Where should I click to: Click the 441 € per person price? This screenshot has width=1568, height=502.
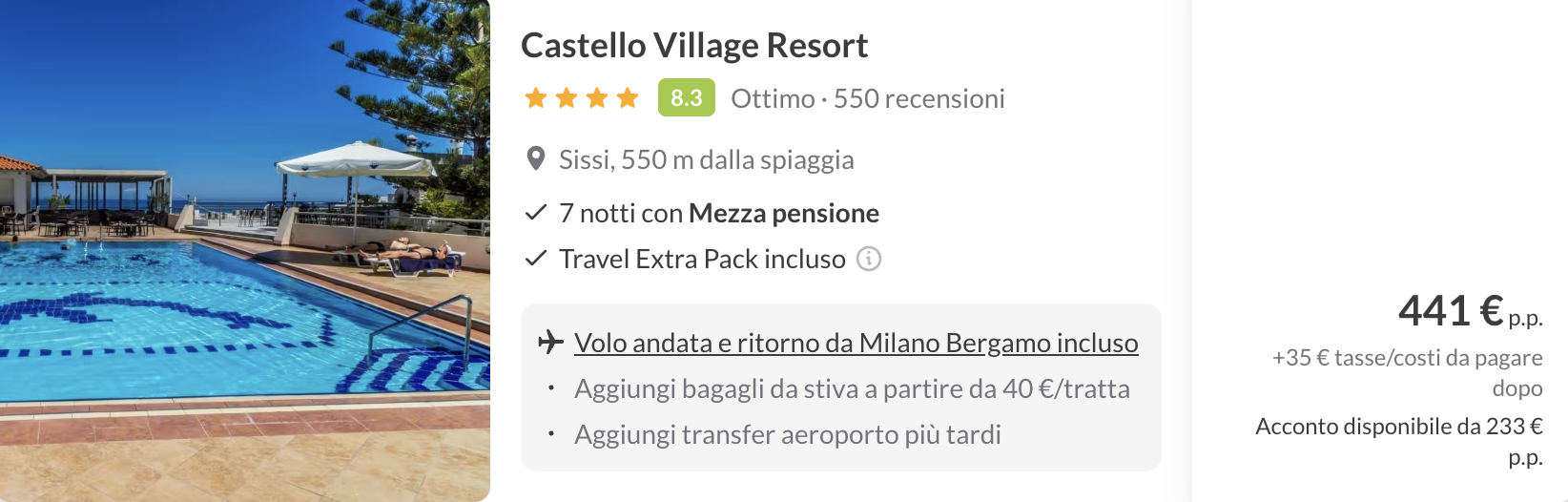pos(1468,311)
